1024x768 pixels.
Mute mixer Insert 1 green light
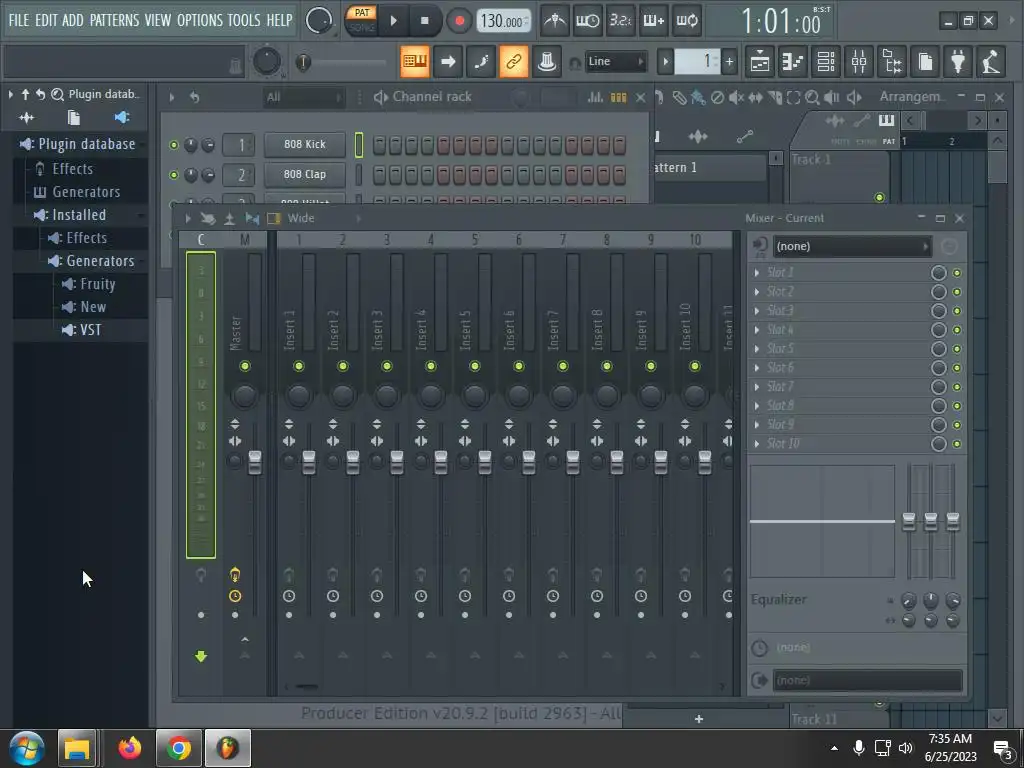(298, 366)
